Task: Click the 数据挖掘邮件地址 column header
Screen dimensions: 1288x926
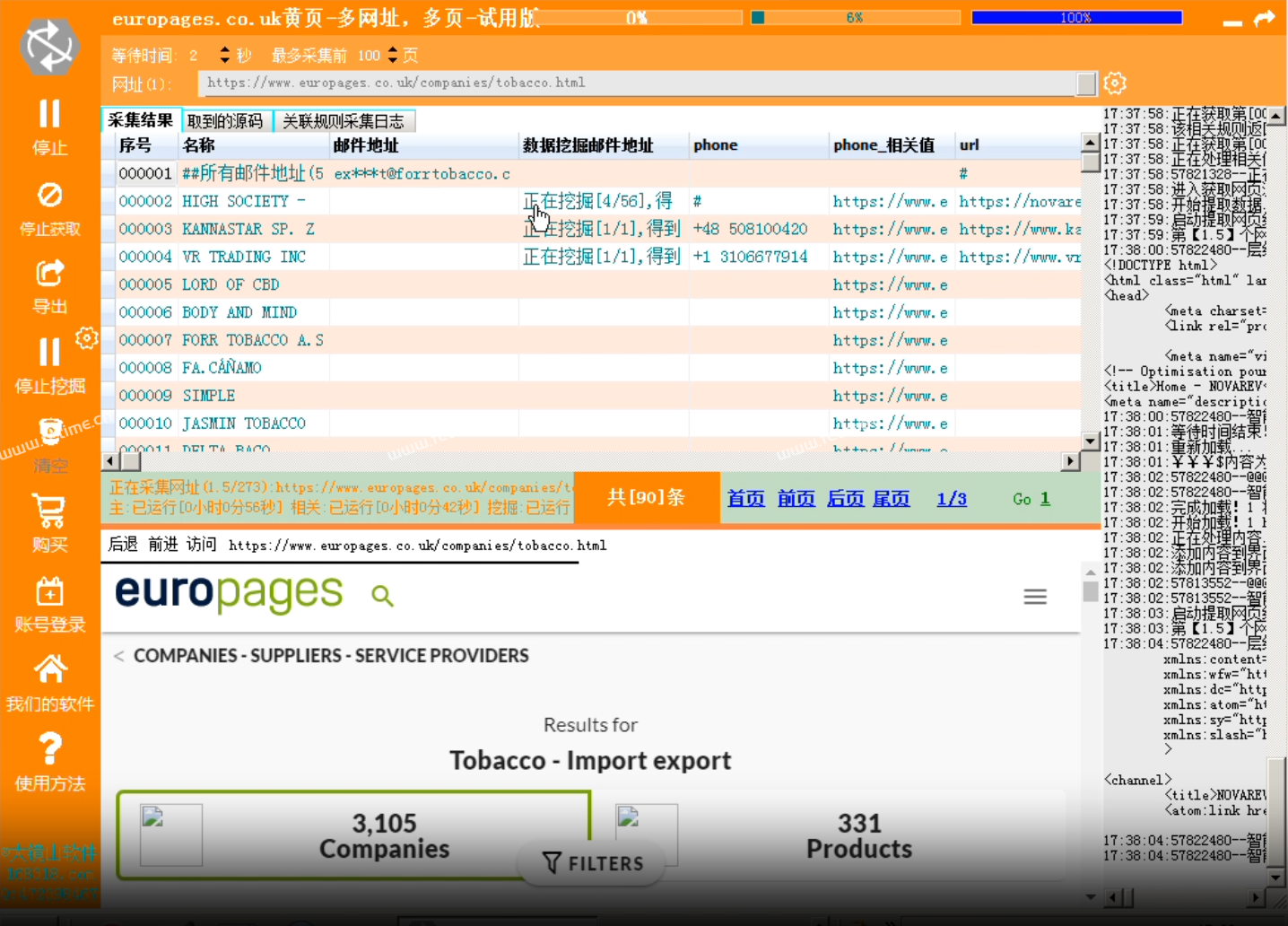Action: point(605,145)
